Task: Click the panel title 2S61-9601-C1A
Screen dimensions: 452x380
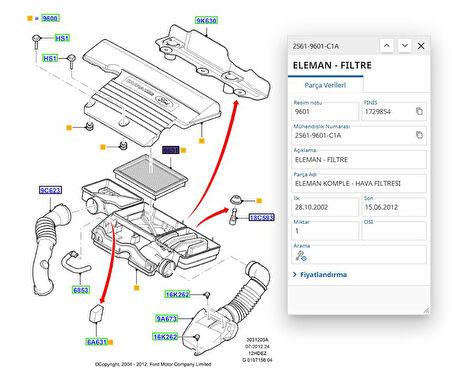Action: [316, 46]
